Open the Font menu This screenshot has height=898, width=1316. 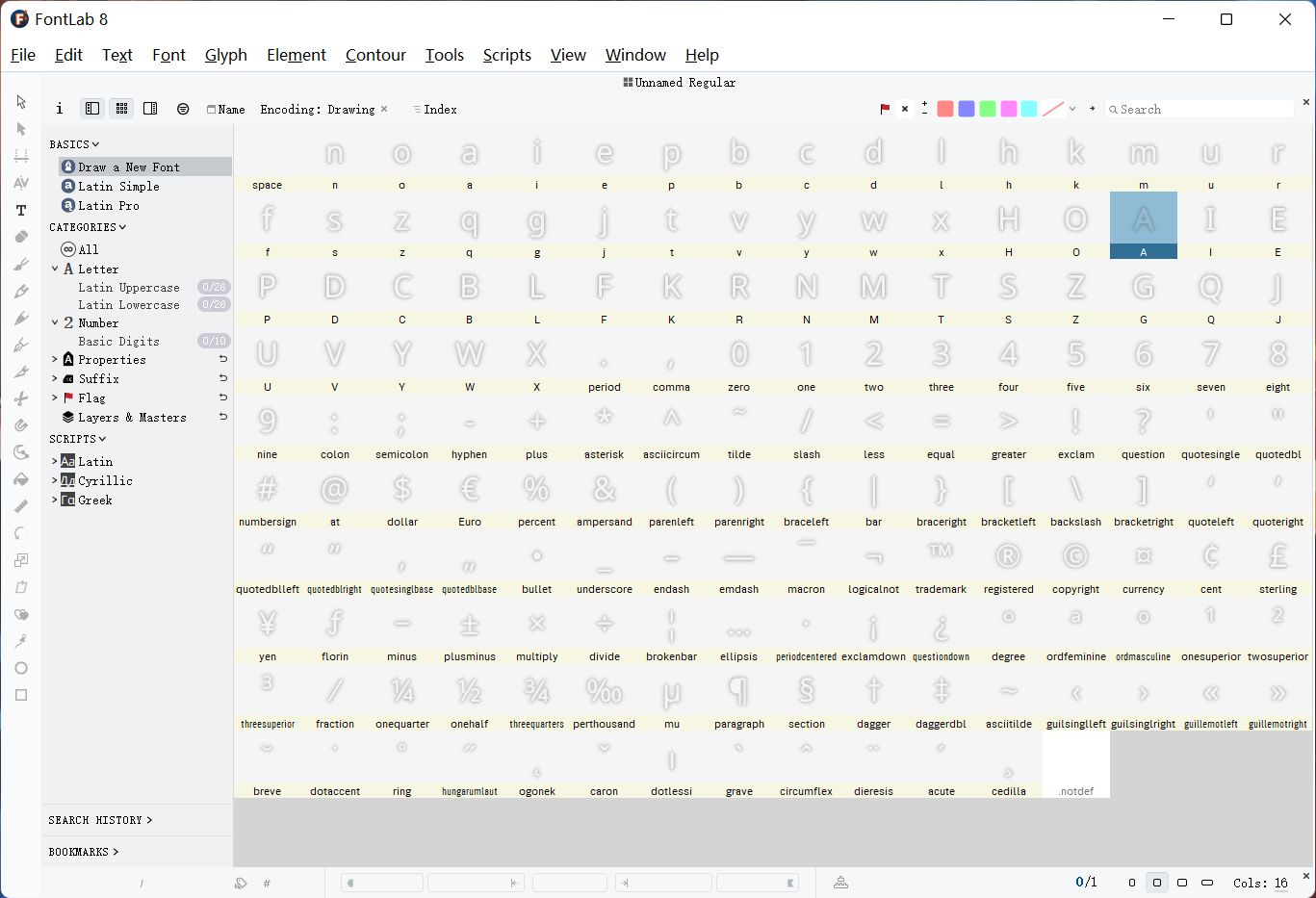click(168, 55)
